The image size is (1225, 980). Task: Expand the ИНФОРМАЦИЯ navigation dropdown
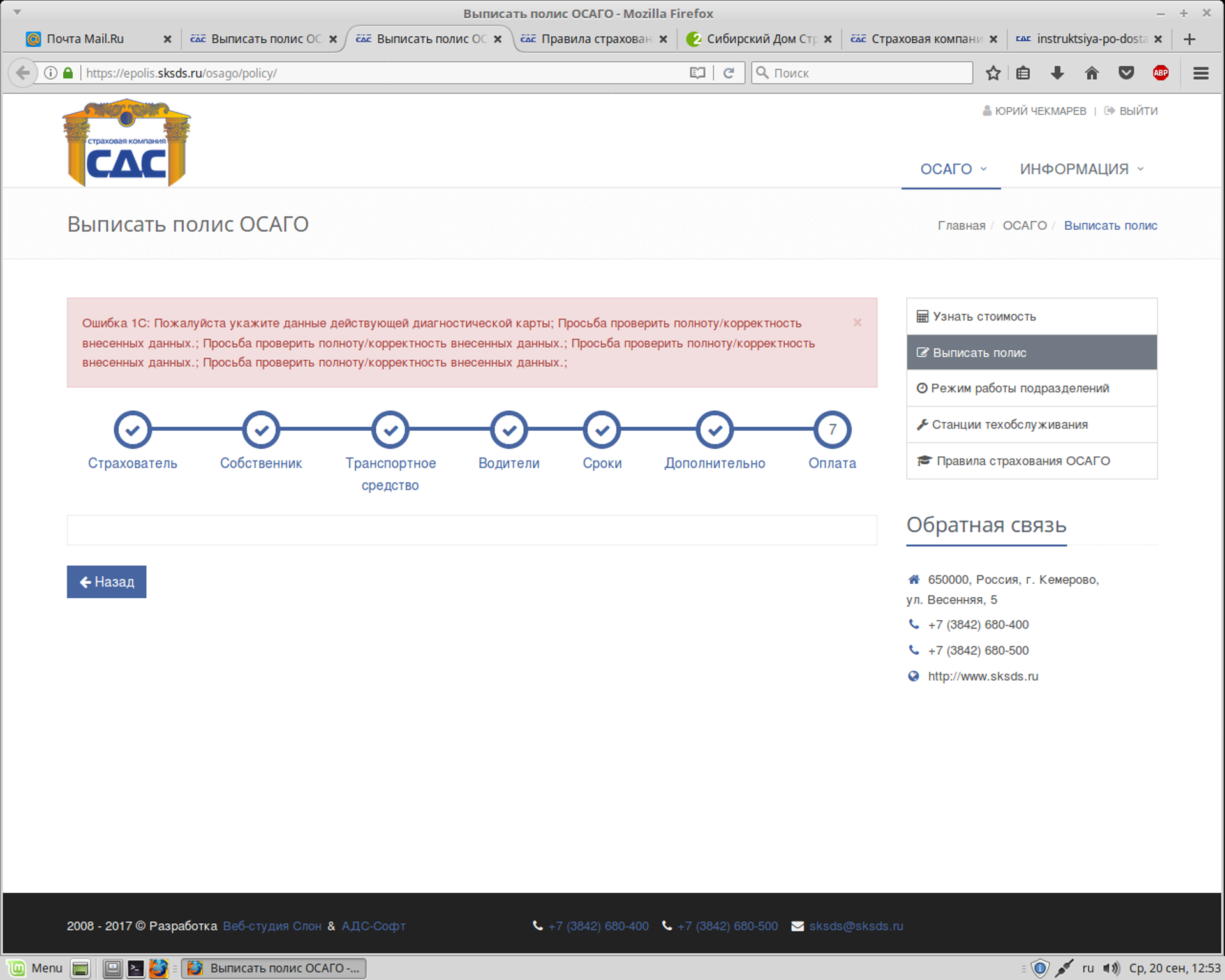pos(1081,169)
